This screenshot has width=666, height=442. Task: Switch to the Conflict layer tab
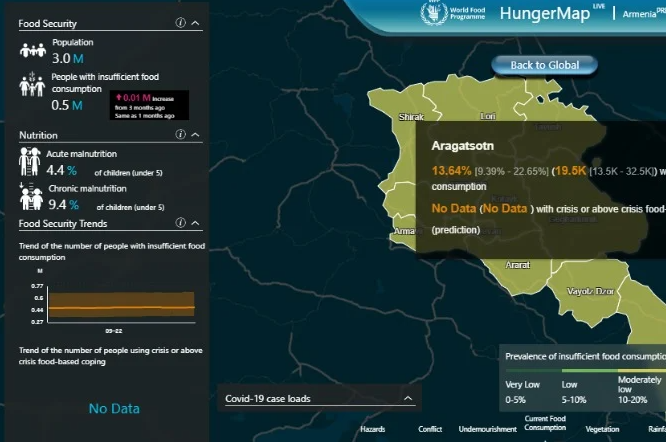tap(430, 429)
